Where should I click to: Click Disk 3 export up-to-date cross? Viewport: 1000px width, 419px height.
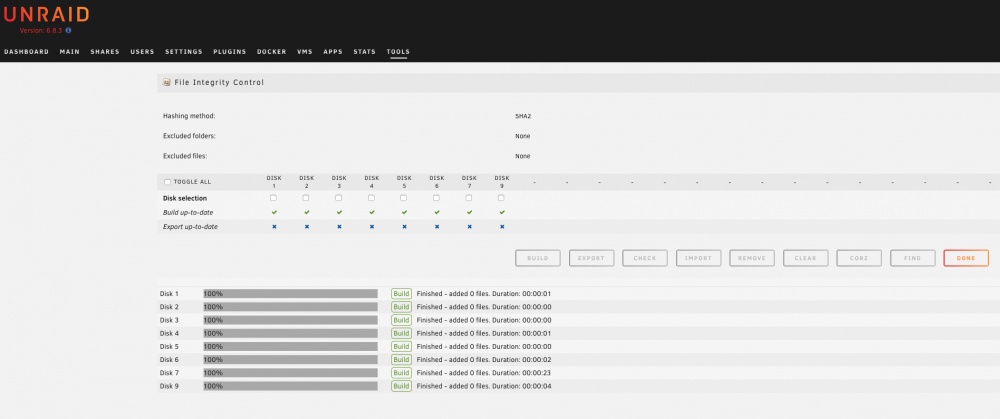[x=339, y=226]
